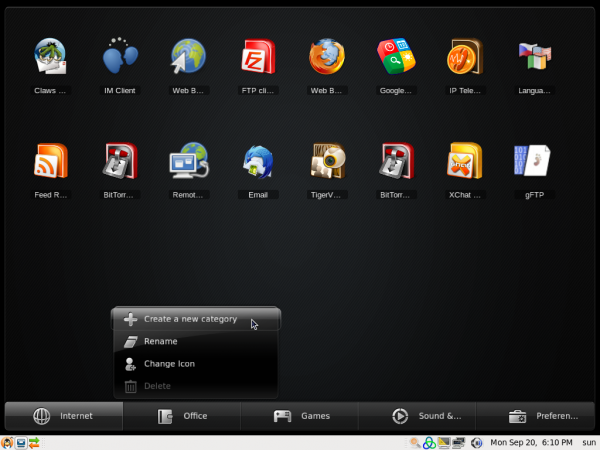Open the Games category tab
The image size is (600, 450).
point(300,416)
